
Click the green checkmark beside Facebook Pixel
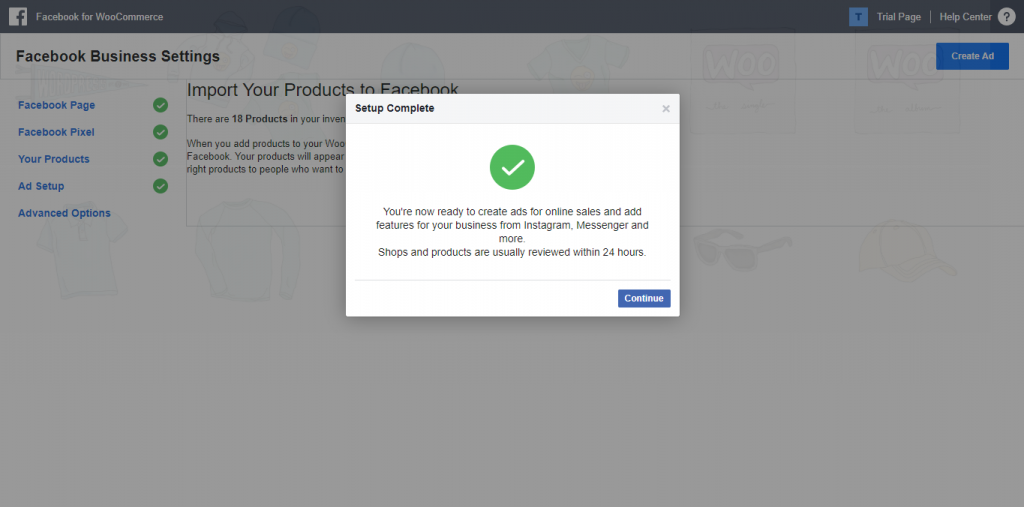(161, 132)
